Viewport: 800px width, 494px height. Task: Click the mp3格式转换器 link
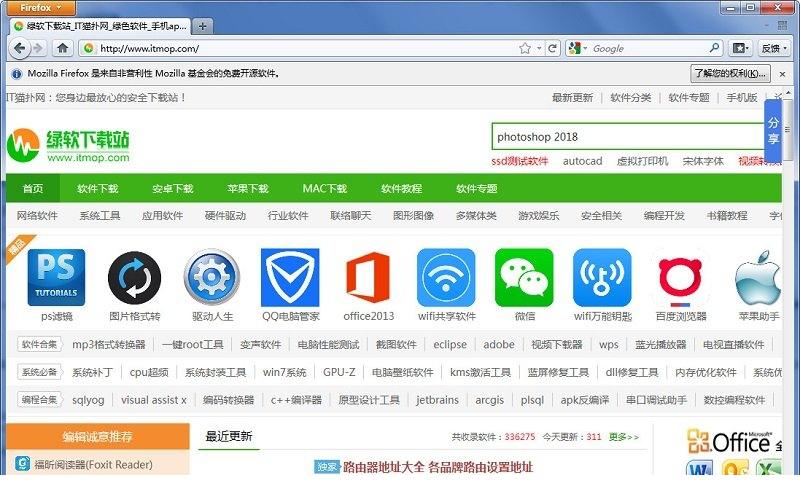click(109, 344)
